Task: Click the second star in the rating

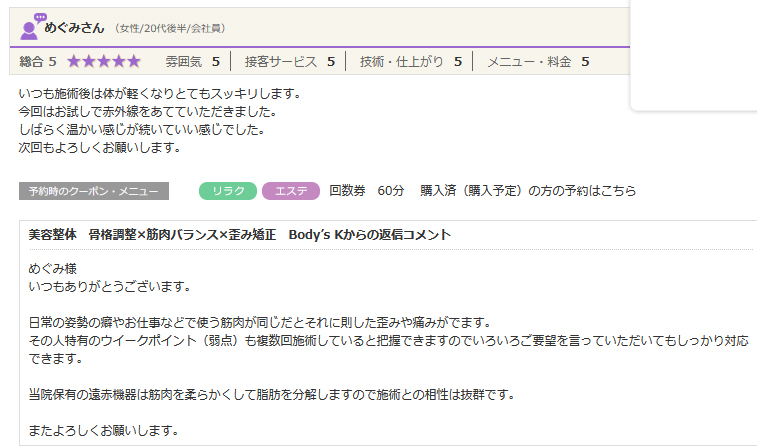Action: tap(89, 62)
